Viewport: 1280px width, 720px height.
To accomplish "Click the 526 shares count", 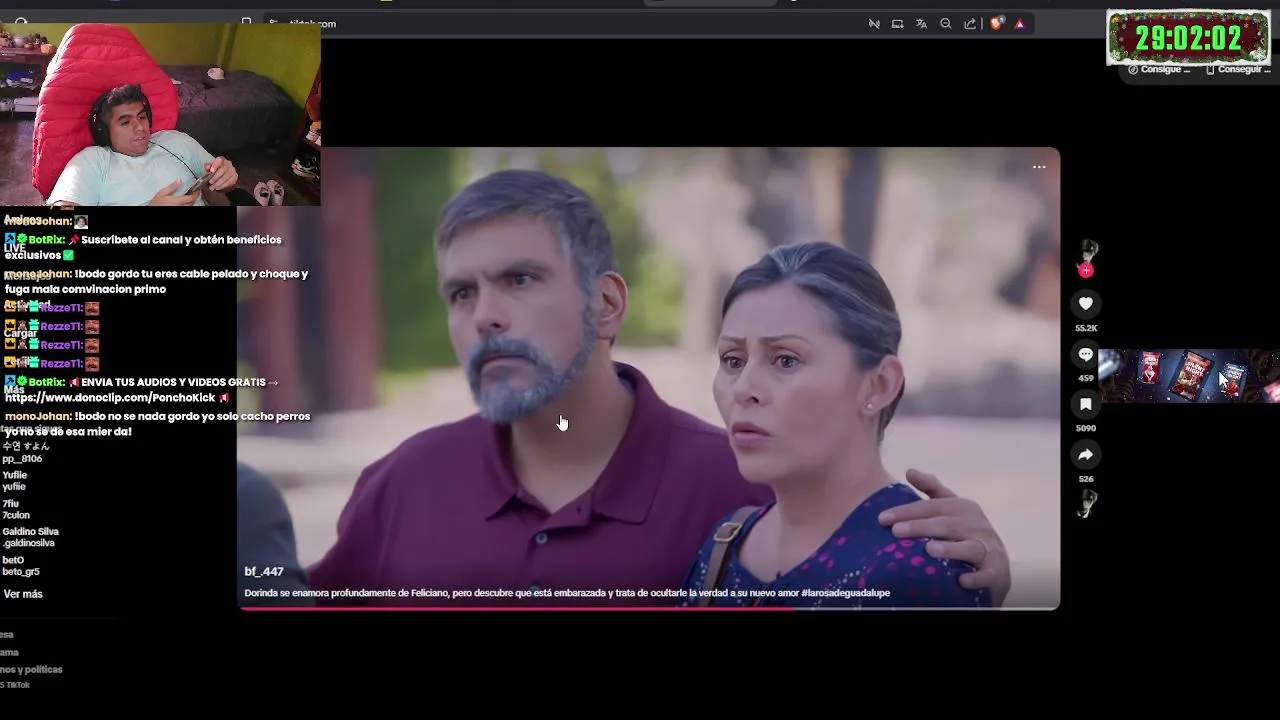I will [x=1086, y=479].
